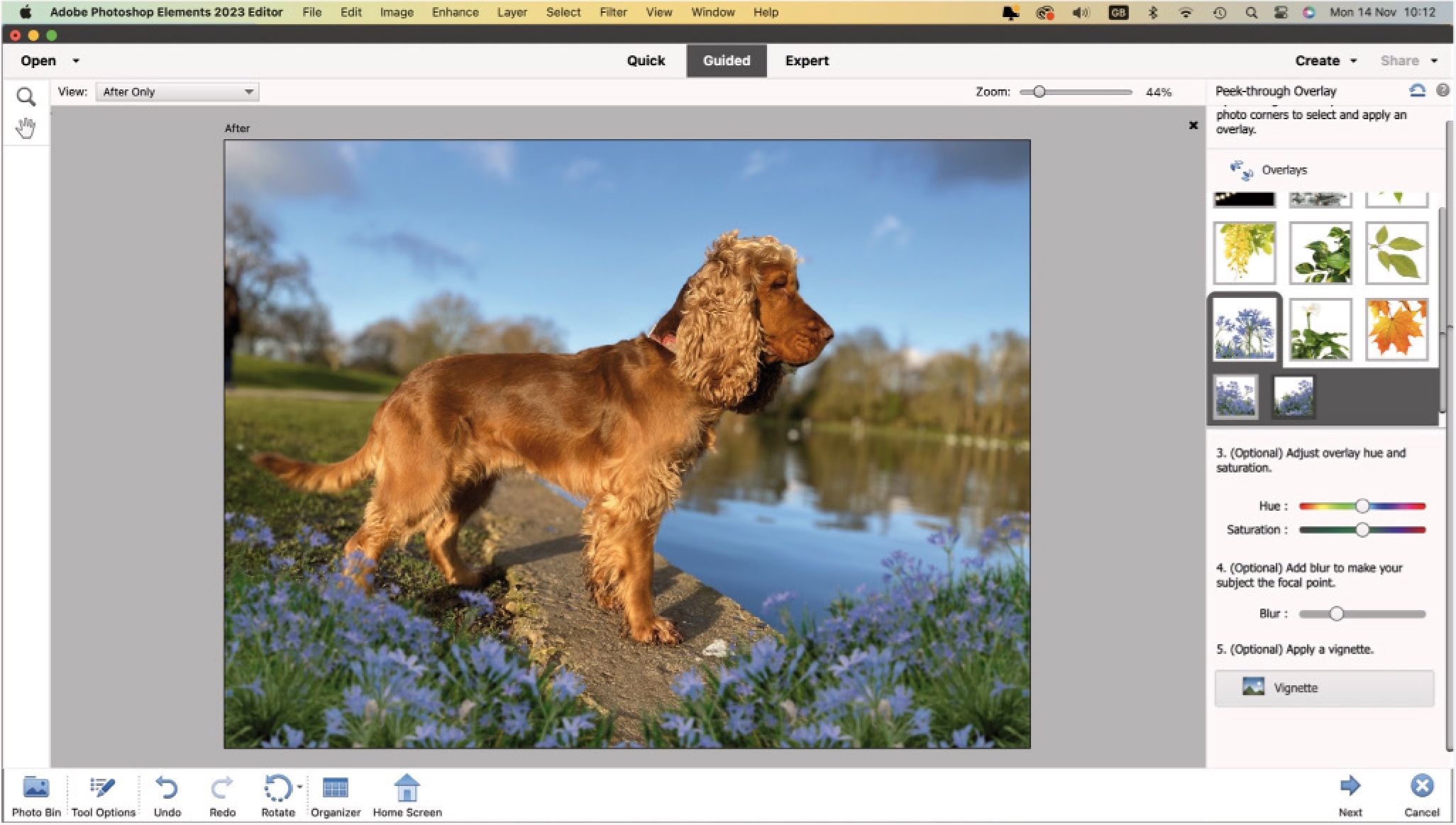This screenshot has height=825, width=1456.
Task: Open Tool Options panel
Action: (103, 797)
